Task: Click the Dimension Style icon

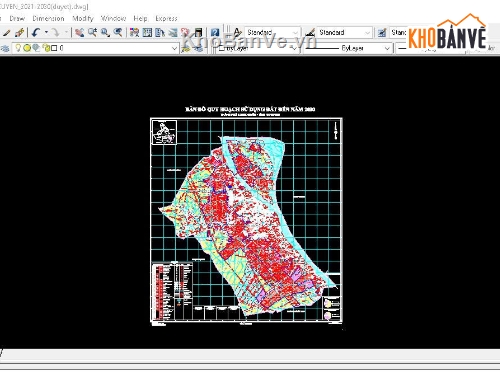Action: point(310,32)
